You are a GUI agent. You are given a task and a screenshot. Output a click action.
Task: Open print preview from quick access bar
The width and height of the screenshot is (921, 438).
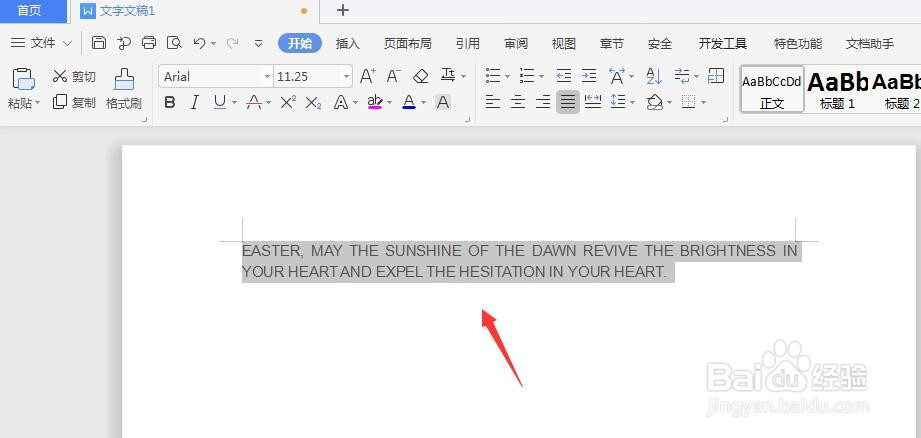pos(174,43)
